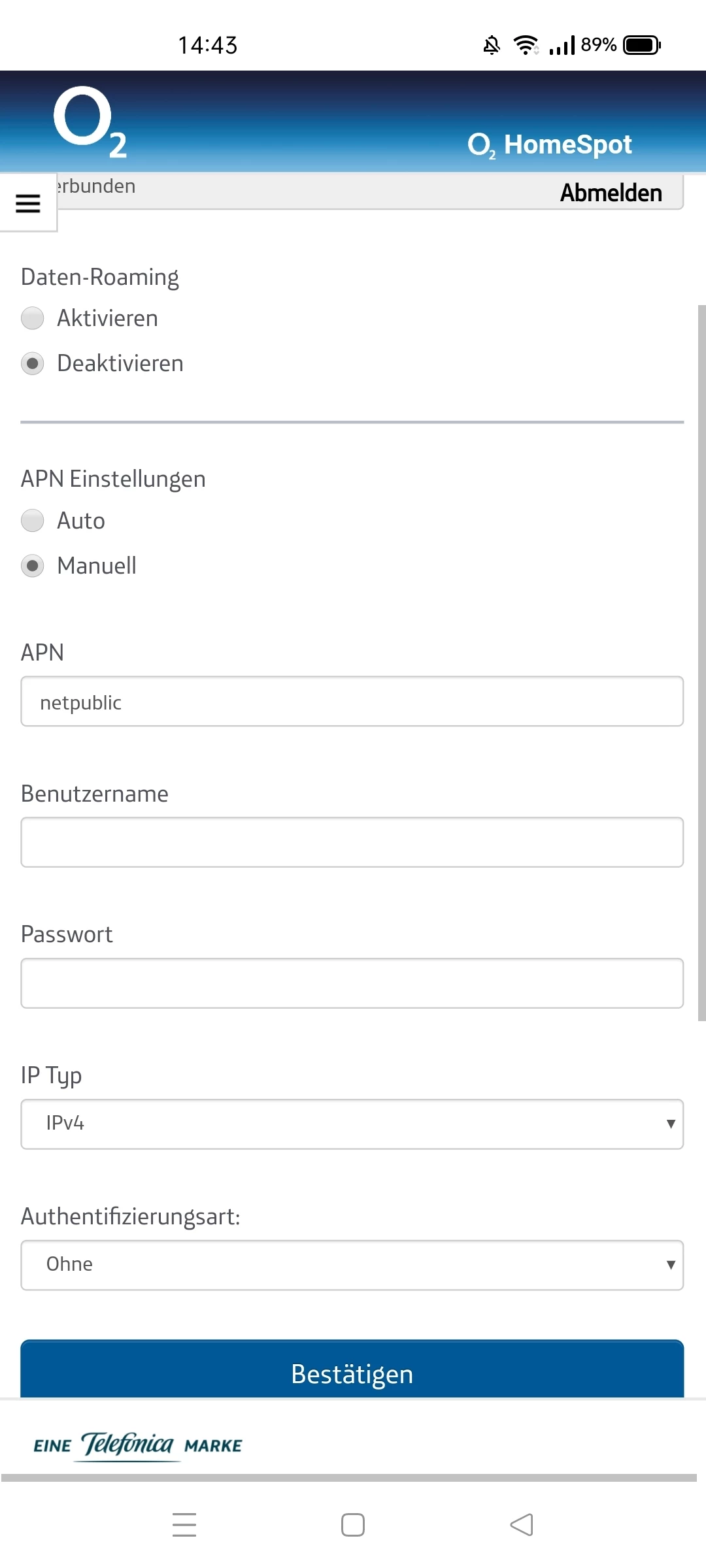Tap the battery status icon
Screen dimensions: 706x1568
pyautogui.click(x=642, y=45)
